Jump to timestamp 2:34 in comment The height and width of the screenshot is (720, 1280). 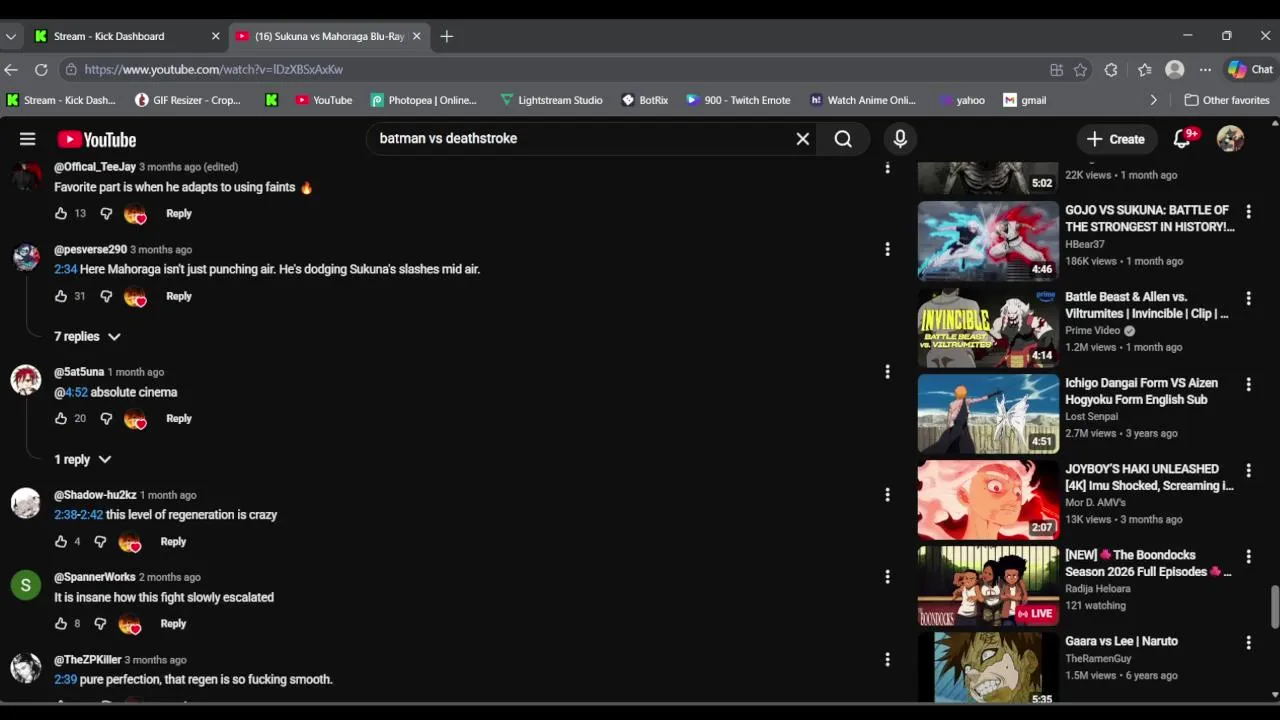[x=65, y=269]
